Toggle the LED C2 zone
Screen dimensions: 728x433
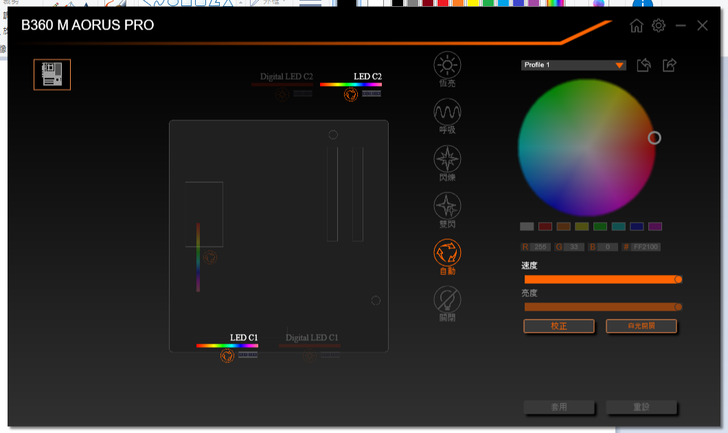point(351,94)
